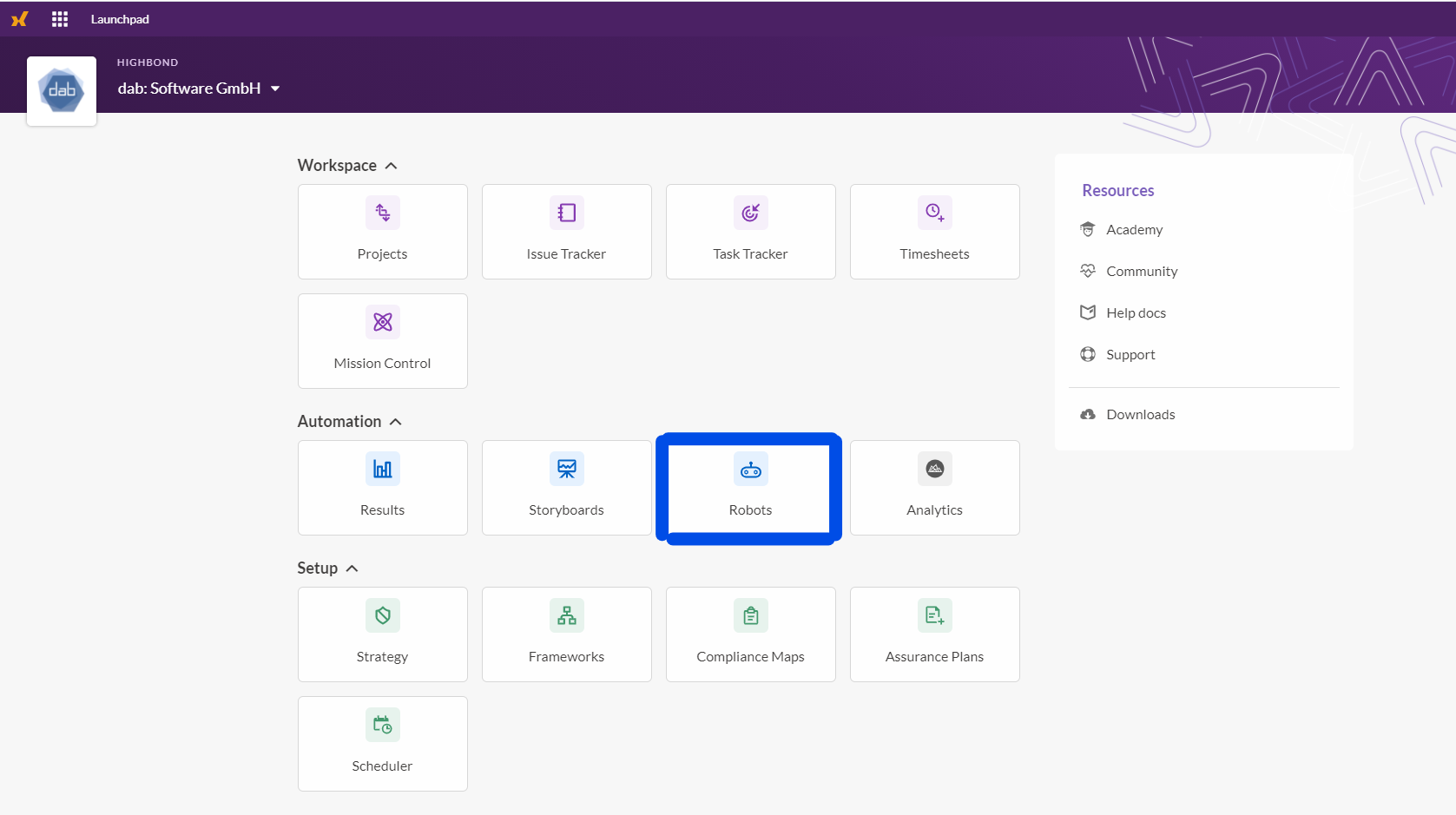This screenshot has width=1456, height=815.
Task: Open the Issue Tracker tile
Action: coord(566,232)
